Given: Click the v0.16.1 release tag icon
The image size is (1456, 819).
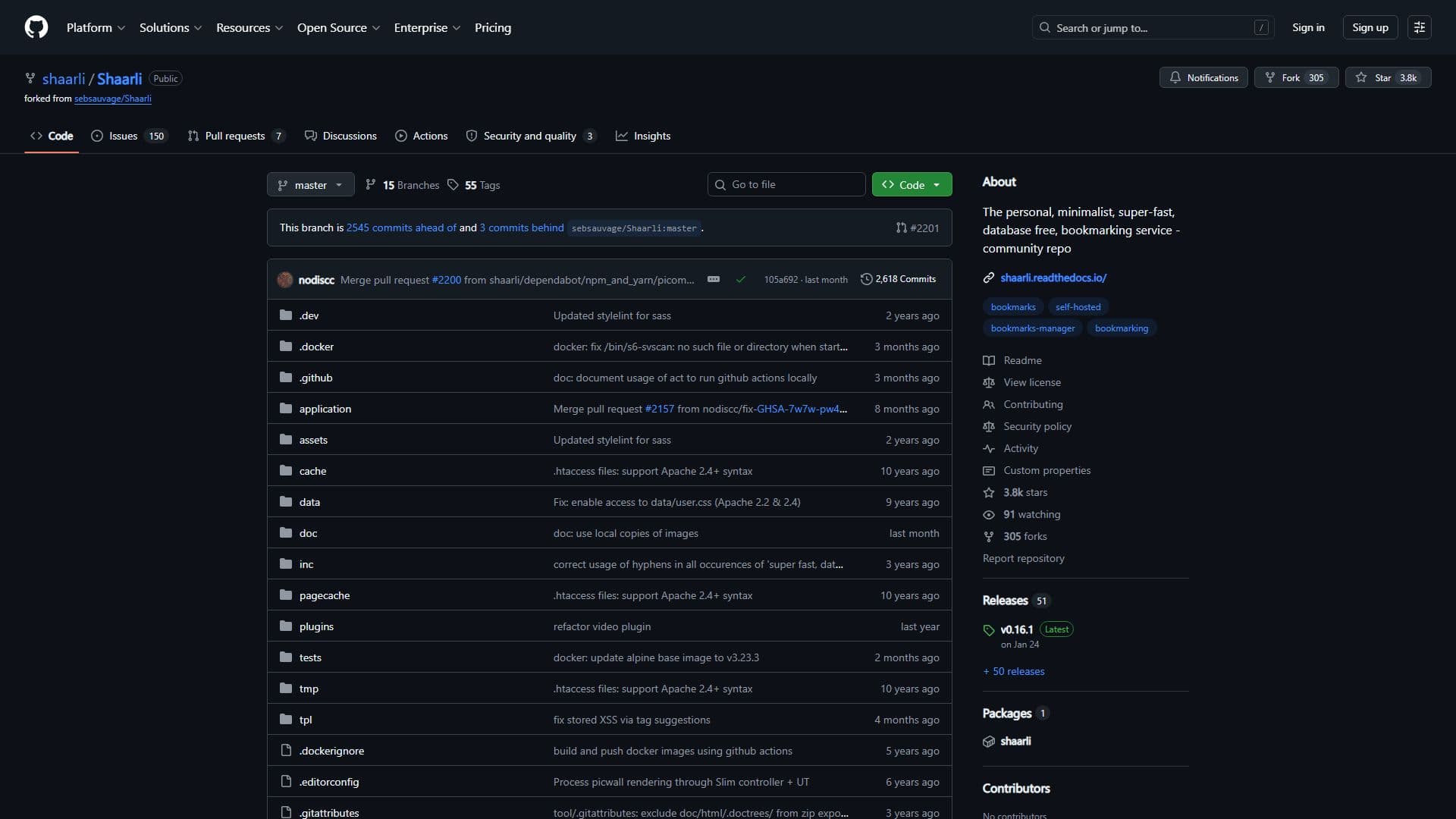Looking at the screenshot, I should pos(989,630).
